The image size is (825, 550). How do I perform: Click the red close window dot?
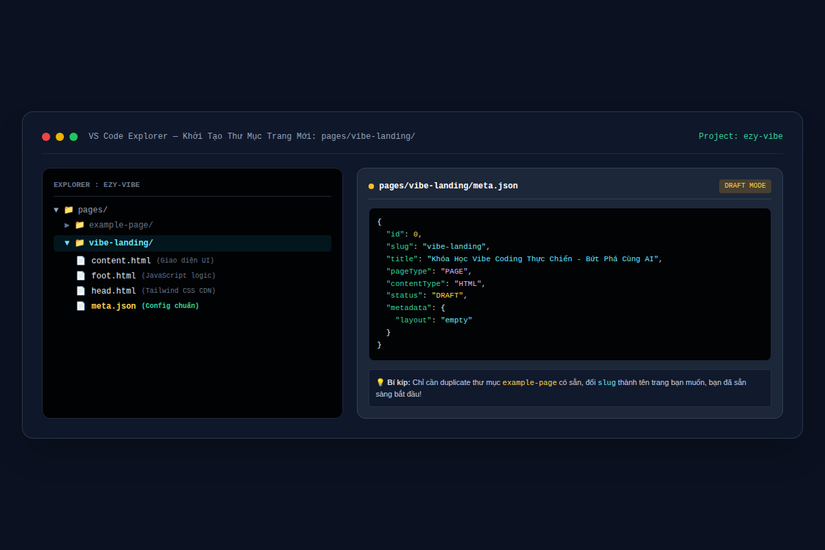46,137
